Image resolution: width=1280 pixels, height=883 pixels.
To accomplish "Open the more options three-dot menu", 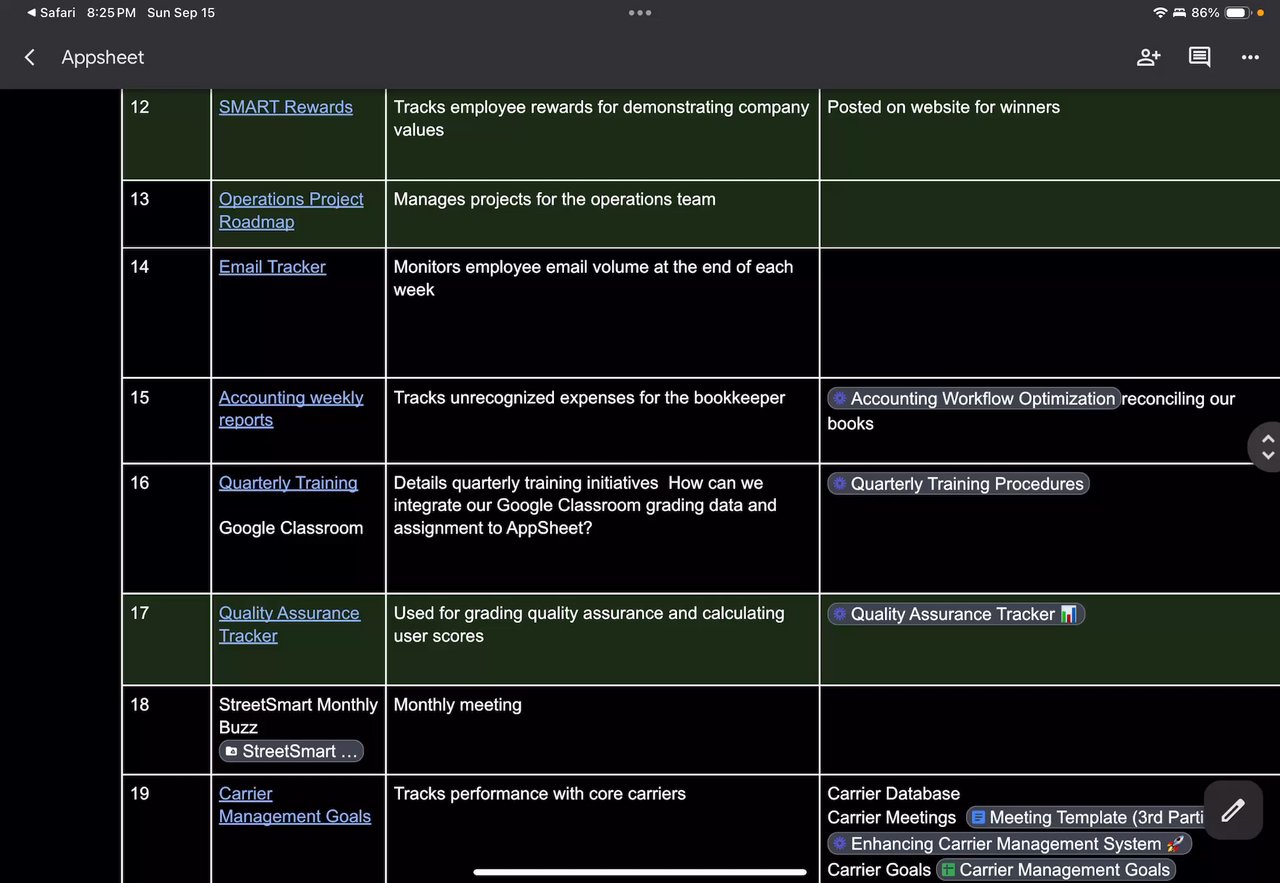I will coord(1250,57).
